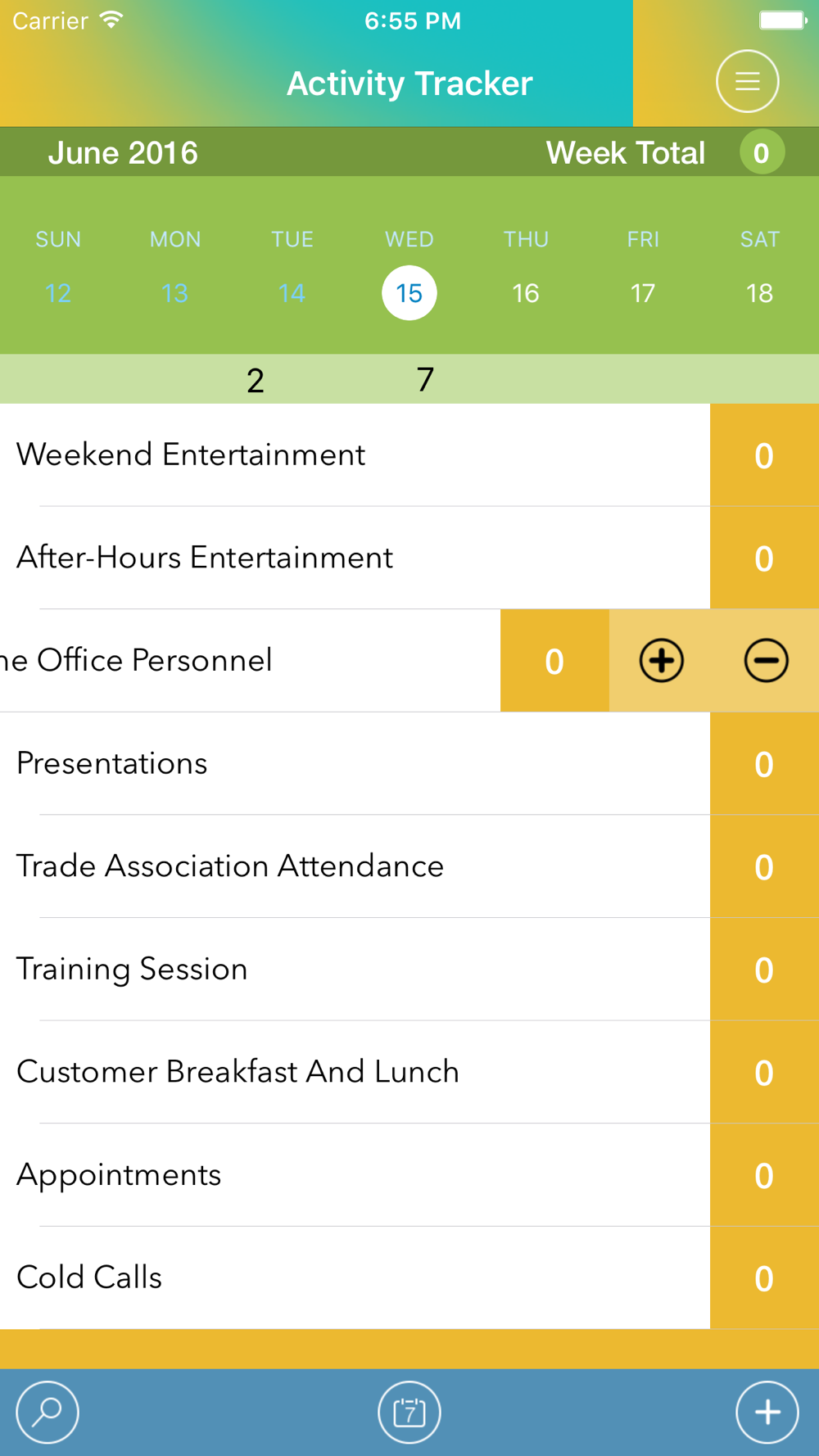Tap the add plus icon in bottom bar

point(767,1412)
